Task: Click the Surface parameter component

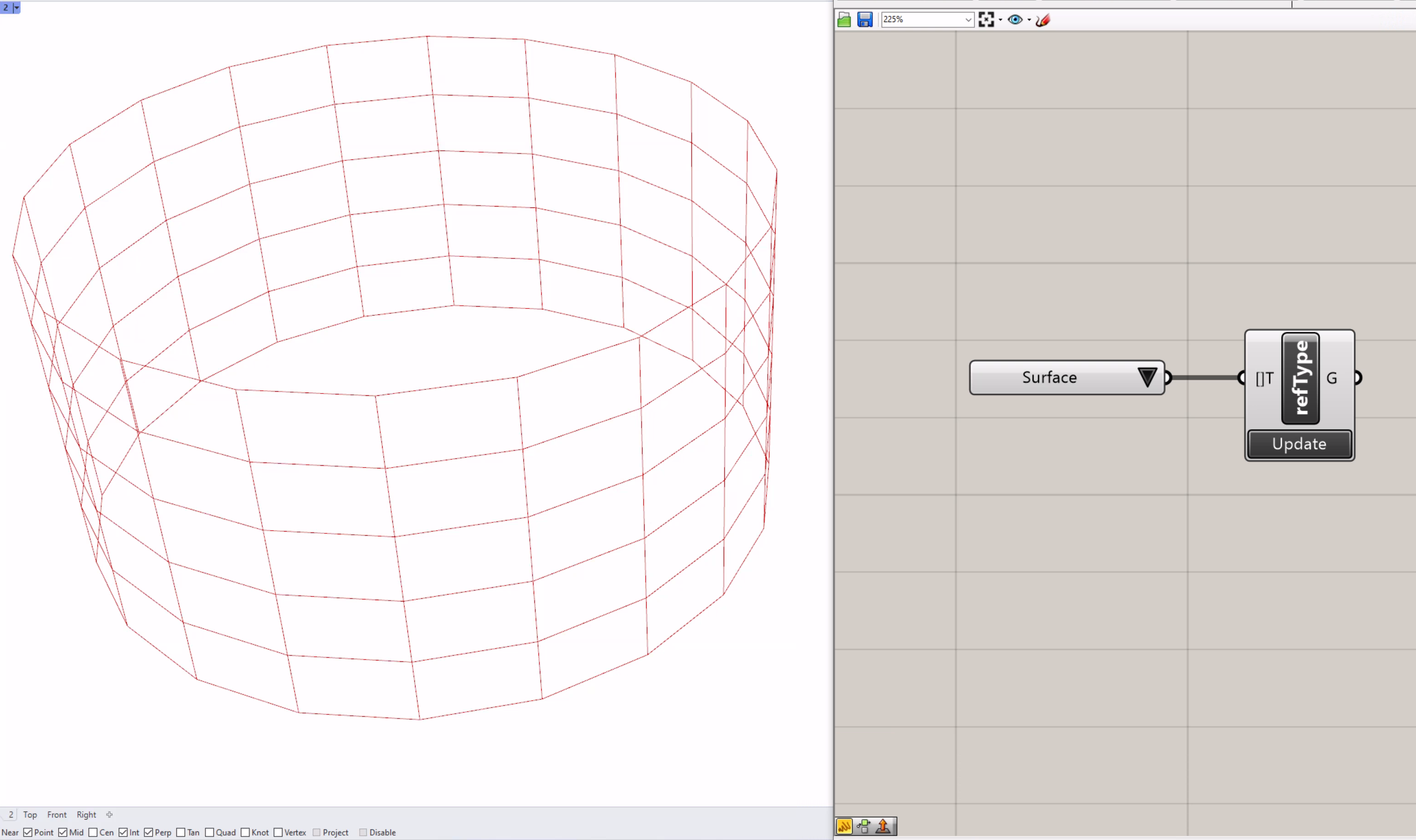Action: pos(1049,377)
